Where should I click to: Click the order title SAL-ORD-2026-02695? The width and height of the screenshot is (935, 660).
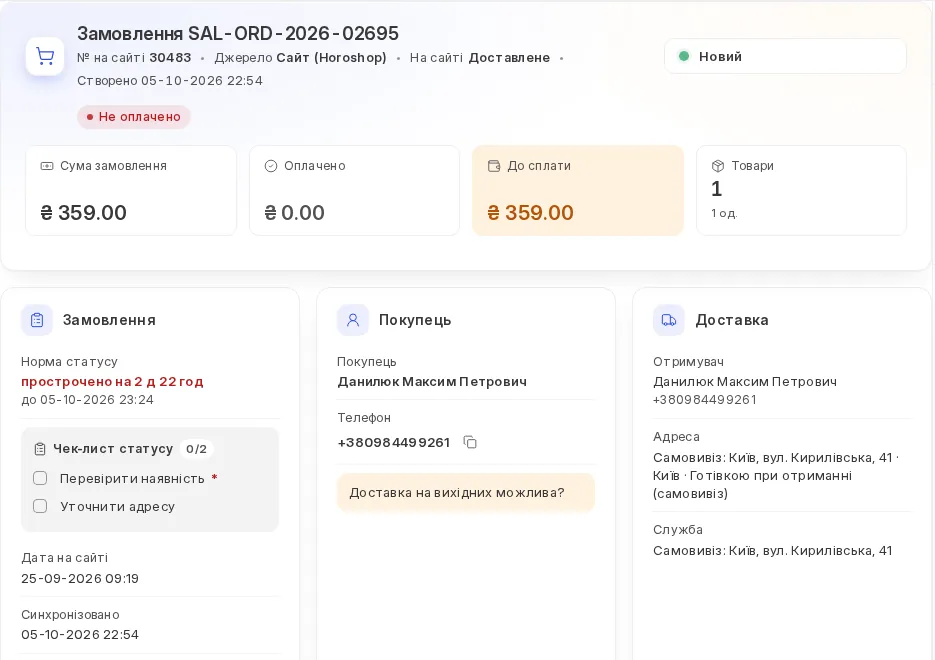coord(238,33)
